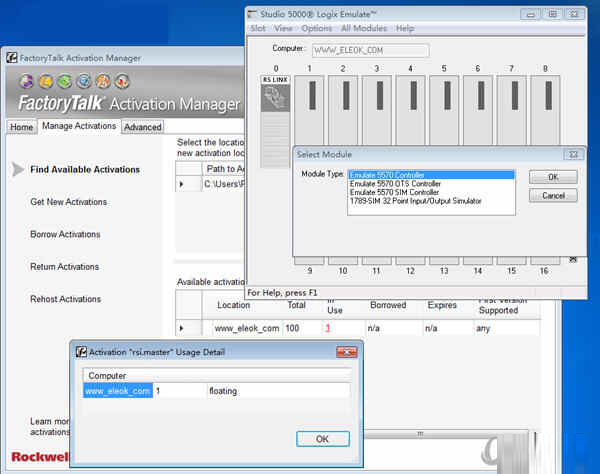
Task: Click the yellow second FactoryTalk toolbar icon
Action: (46, 81)
